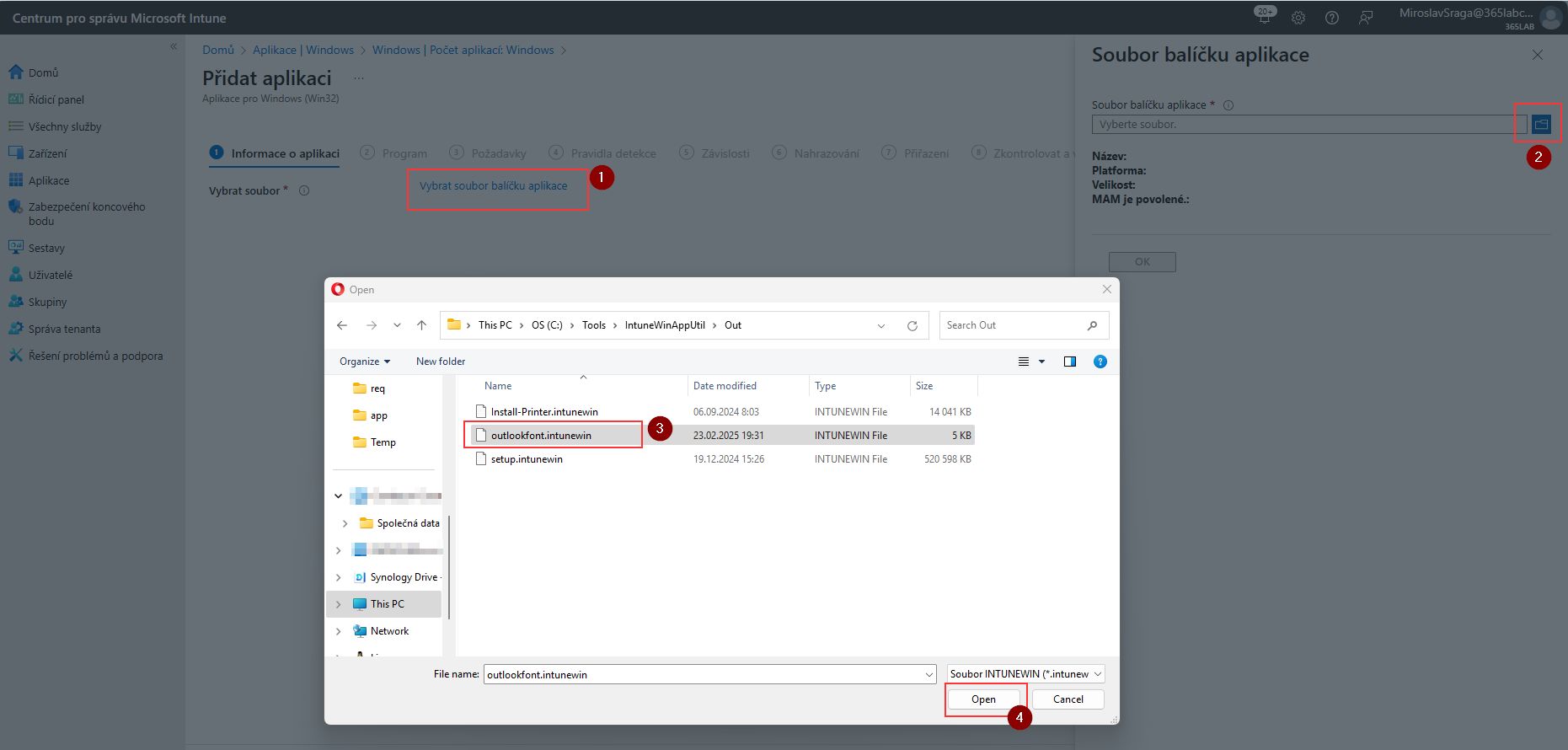Click the Open button in the dialog
1568x750 pixels.
[983, 699]
